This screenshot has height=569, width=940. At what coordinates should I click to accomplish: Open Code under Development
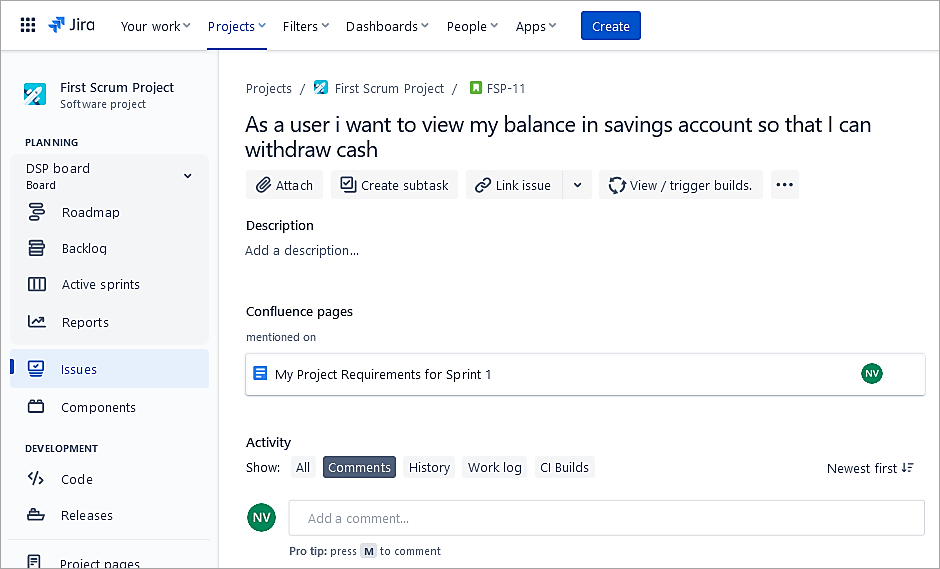[x=77, y=479]
